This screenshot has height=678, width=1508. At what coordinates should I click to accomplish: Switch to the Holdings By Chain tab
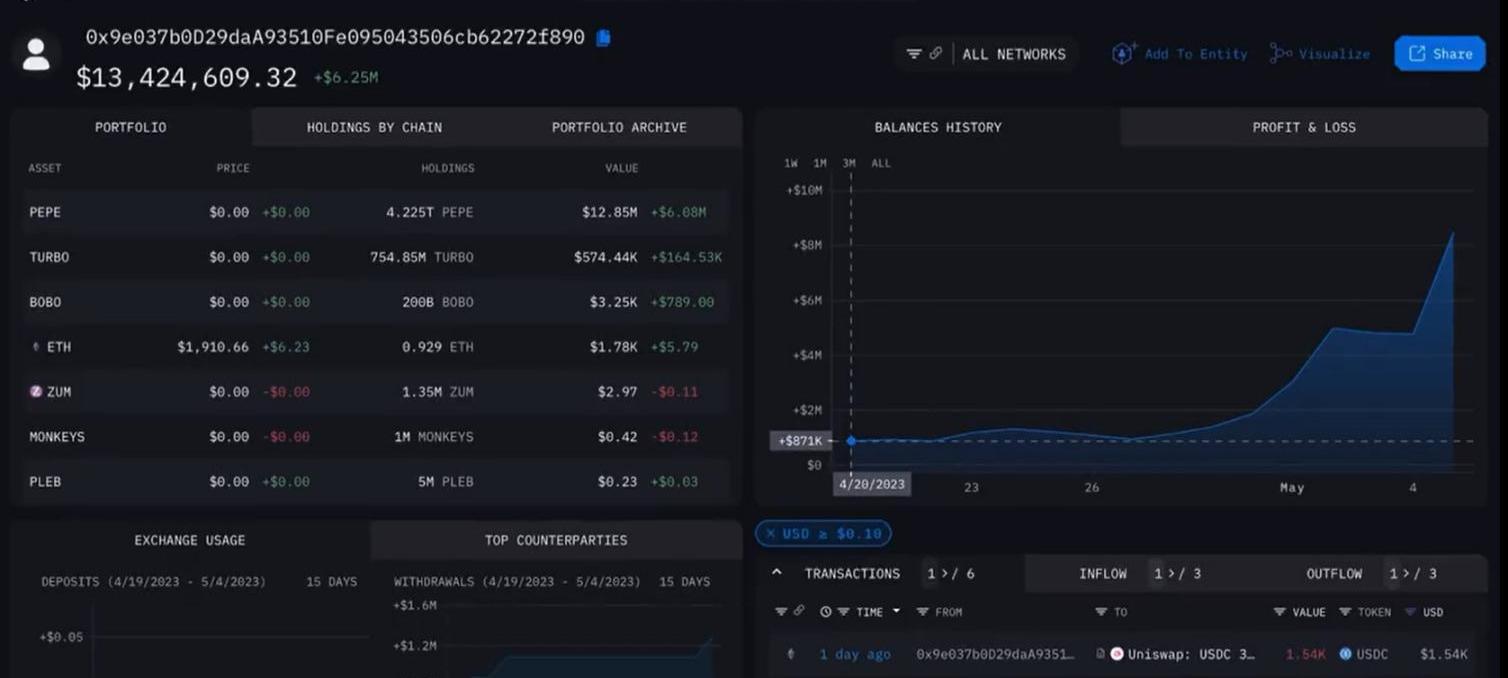pyautogui.click(x=374, y=127)
